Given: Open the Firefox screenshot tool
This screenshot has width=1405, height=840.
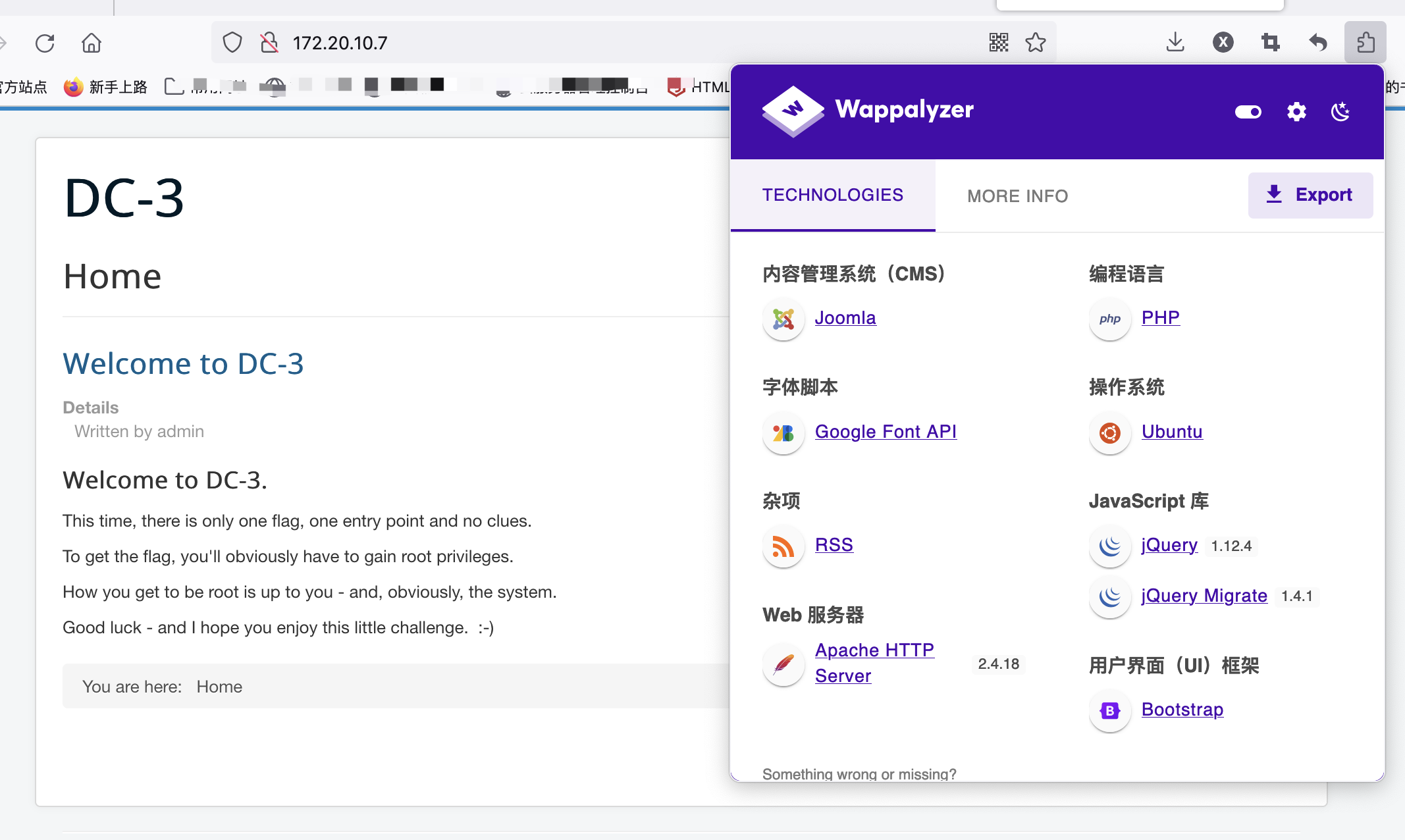Looking at the screenshot, I should click(x=1271, y=42).
